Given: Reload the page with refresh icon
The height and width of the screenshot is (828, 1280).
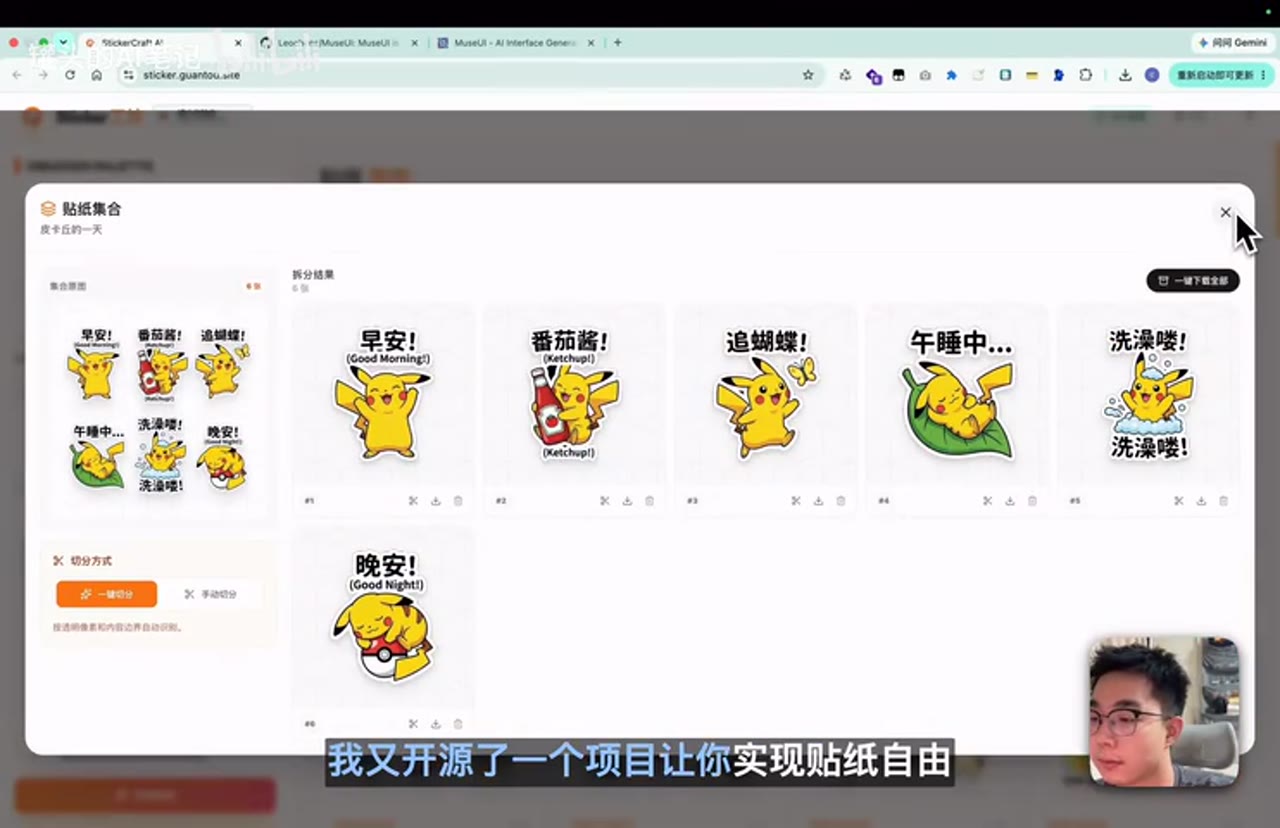Looking at the screenshot, I should [70, 75].
